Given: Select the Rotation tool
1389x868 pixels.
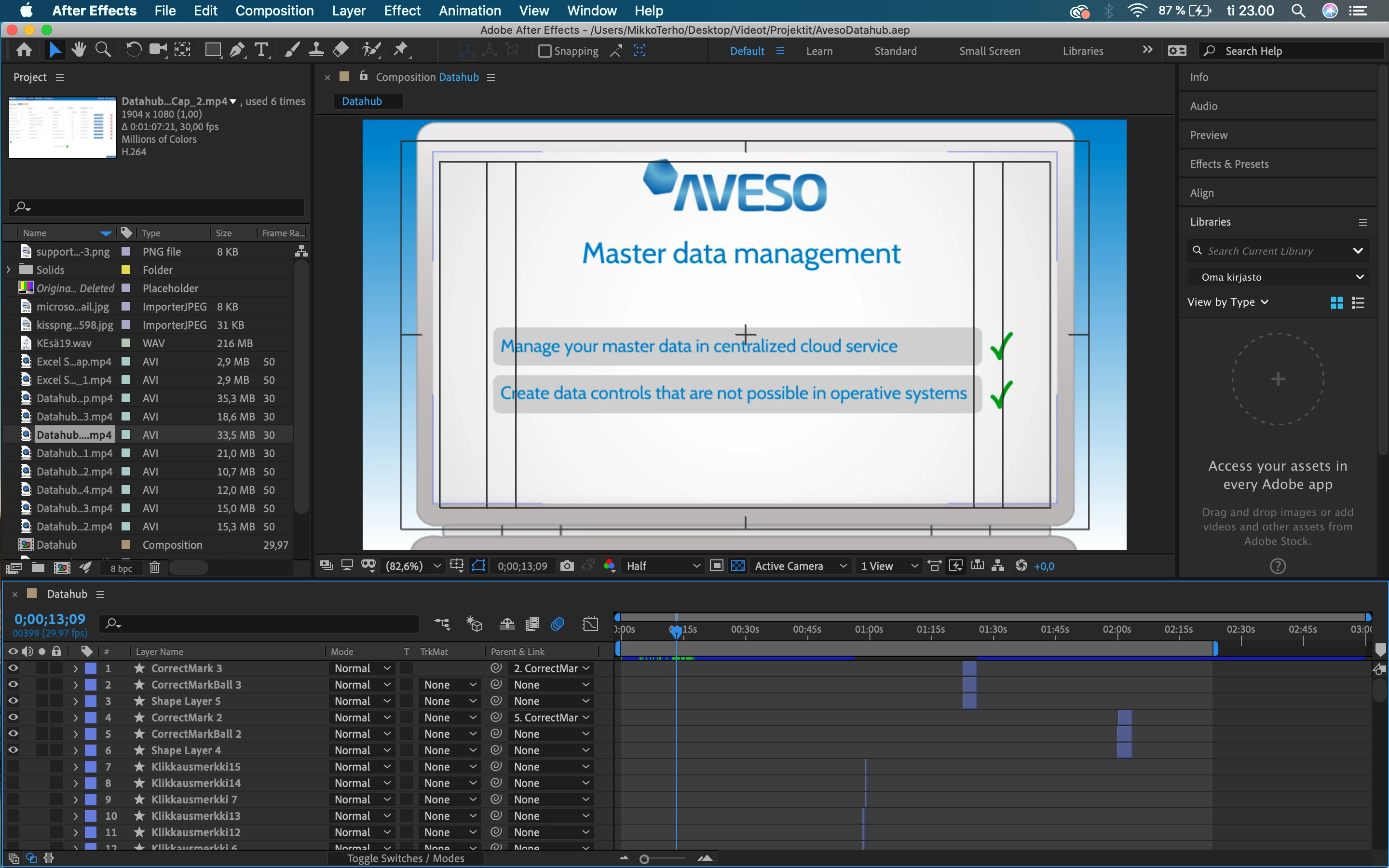Looking at the screenshot, I should coord(133,51).
